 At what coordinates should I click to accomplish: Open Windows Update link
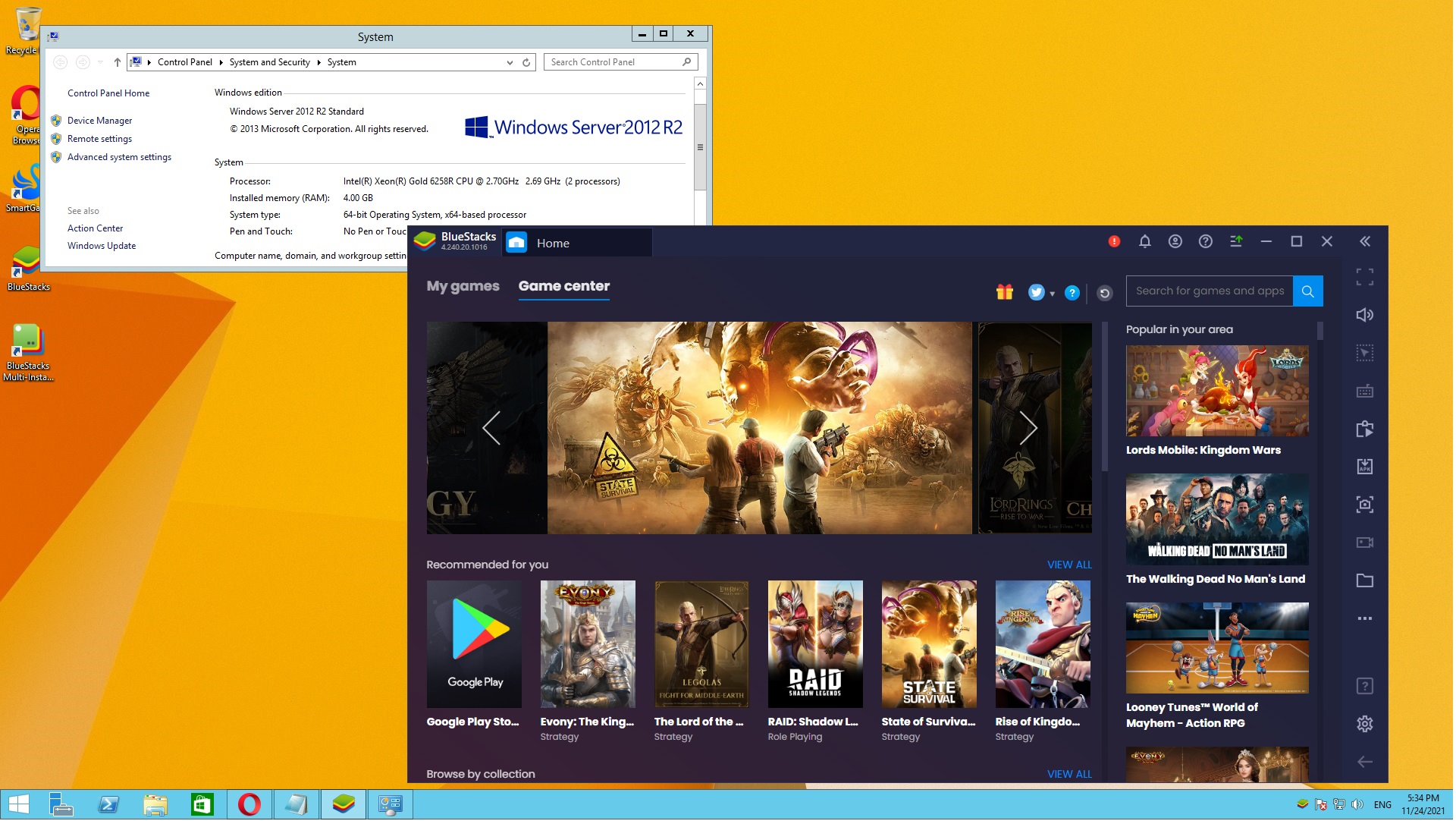(x=102, y=247)
